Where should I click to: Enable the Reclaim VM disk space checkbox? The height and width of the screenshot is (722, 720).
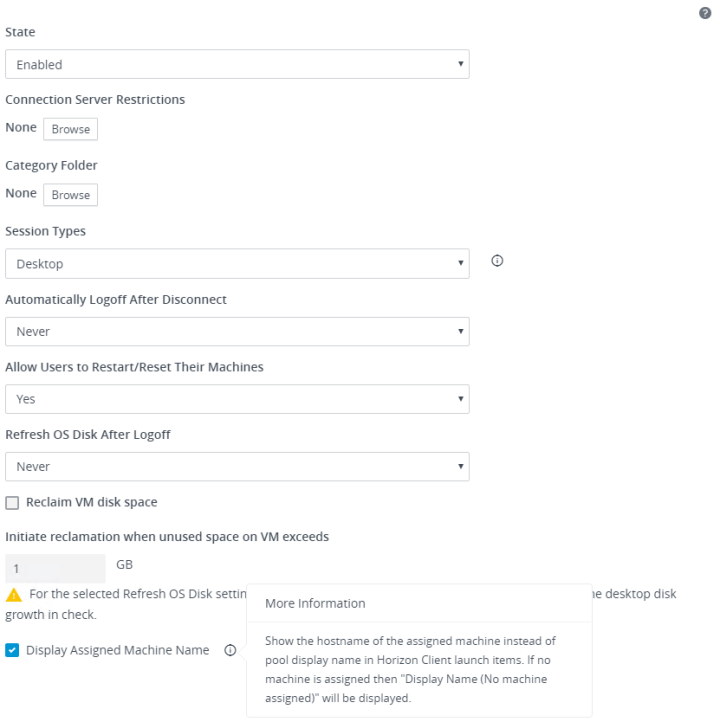click(x=13, y=502)
